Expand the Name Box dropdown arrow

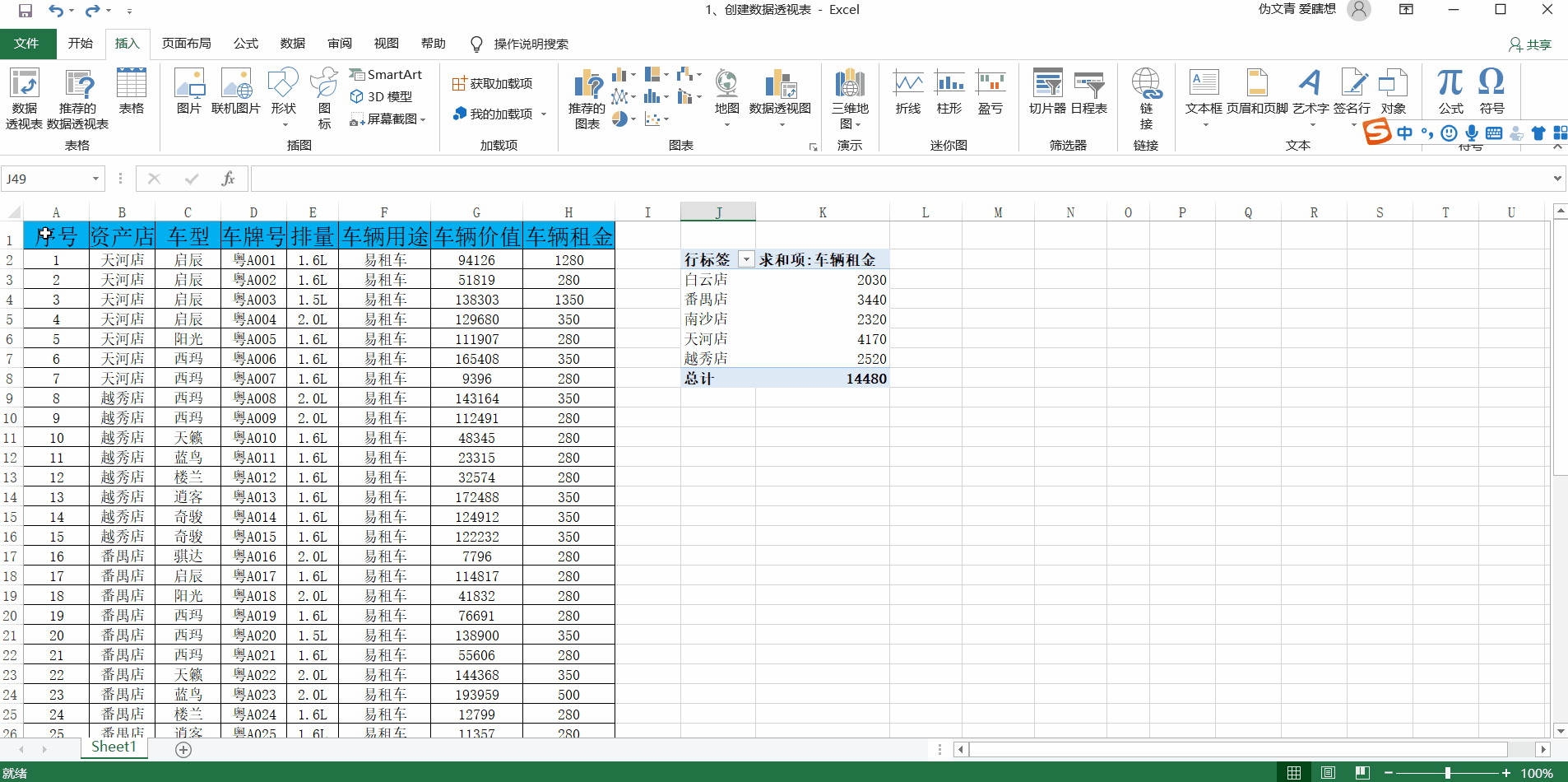[x=95, y=179]
